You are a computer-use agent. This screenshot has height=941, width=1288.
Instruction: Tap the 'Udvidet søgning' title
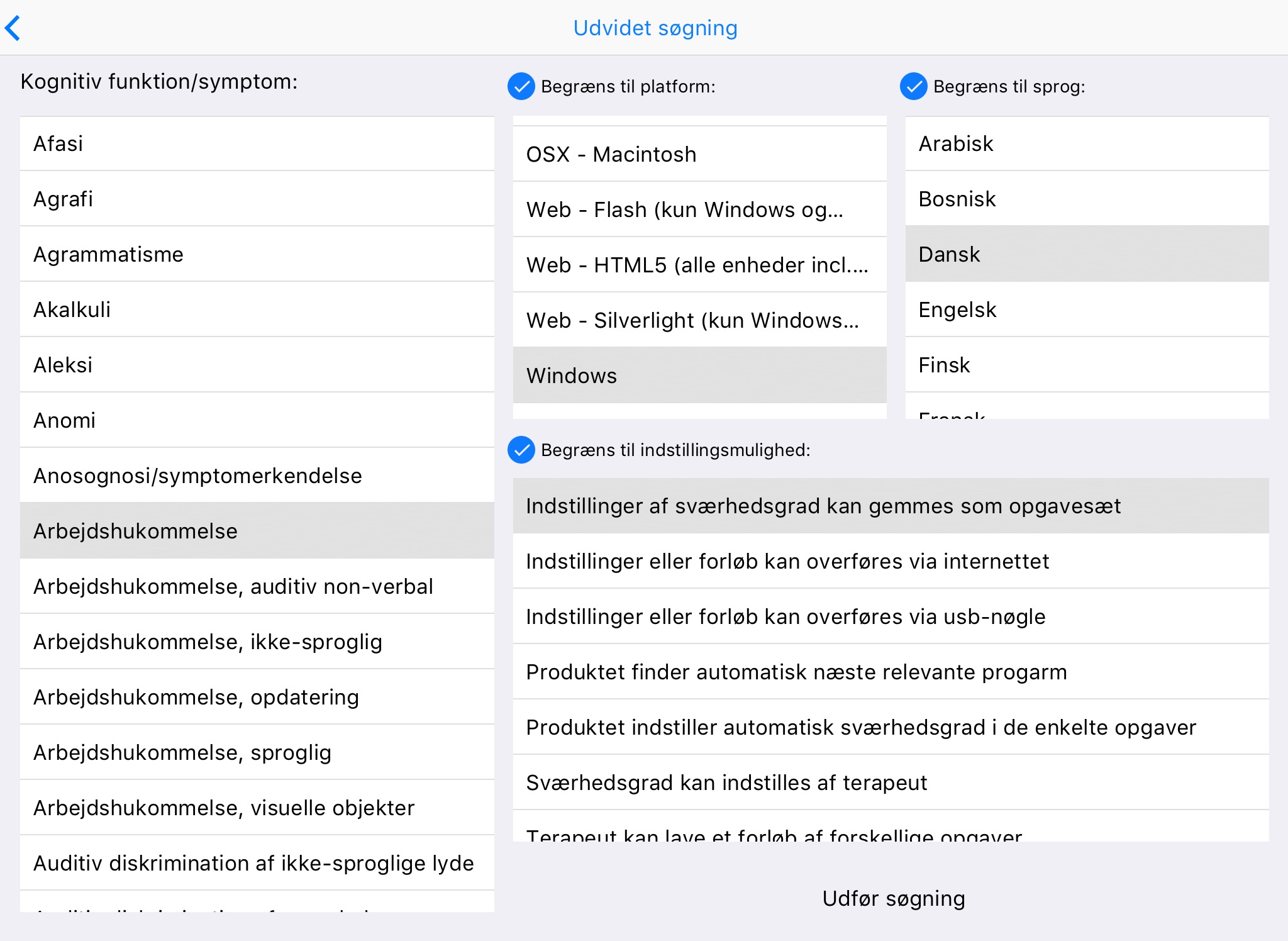[x=655, y=28]
